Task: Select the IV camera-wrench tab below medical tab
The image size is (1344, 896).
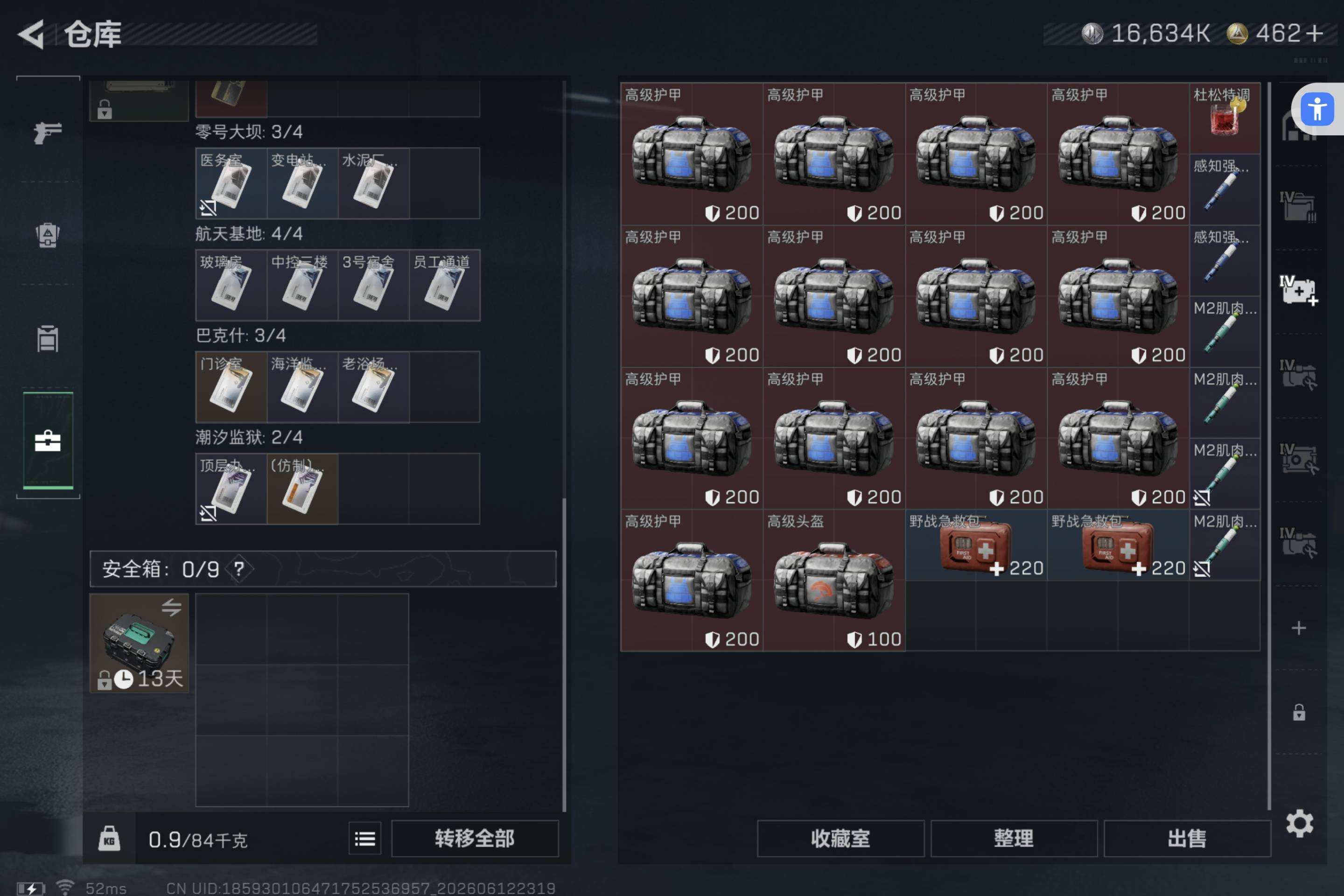Action: click(x=1298, y=374)
